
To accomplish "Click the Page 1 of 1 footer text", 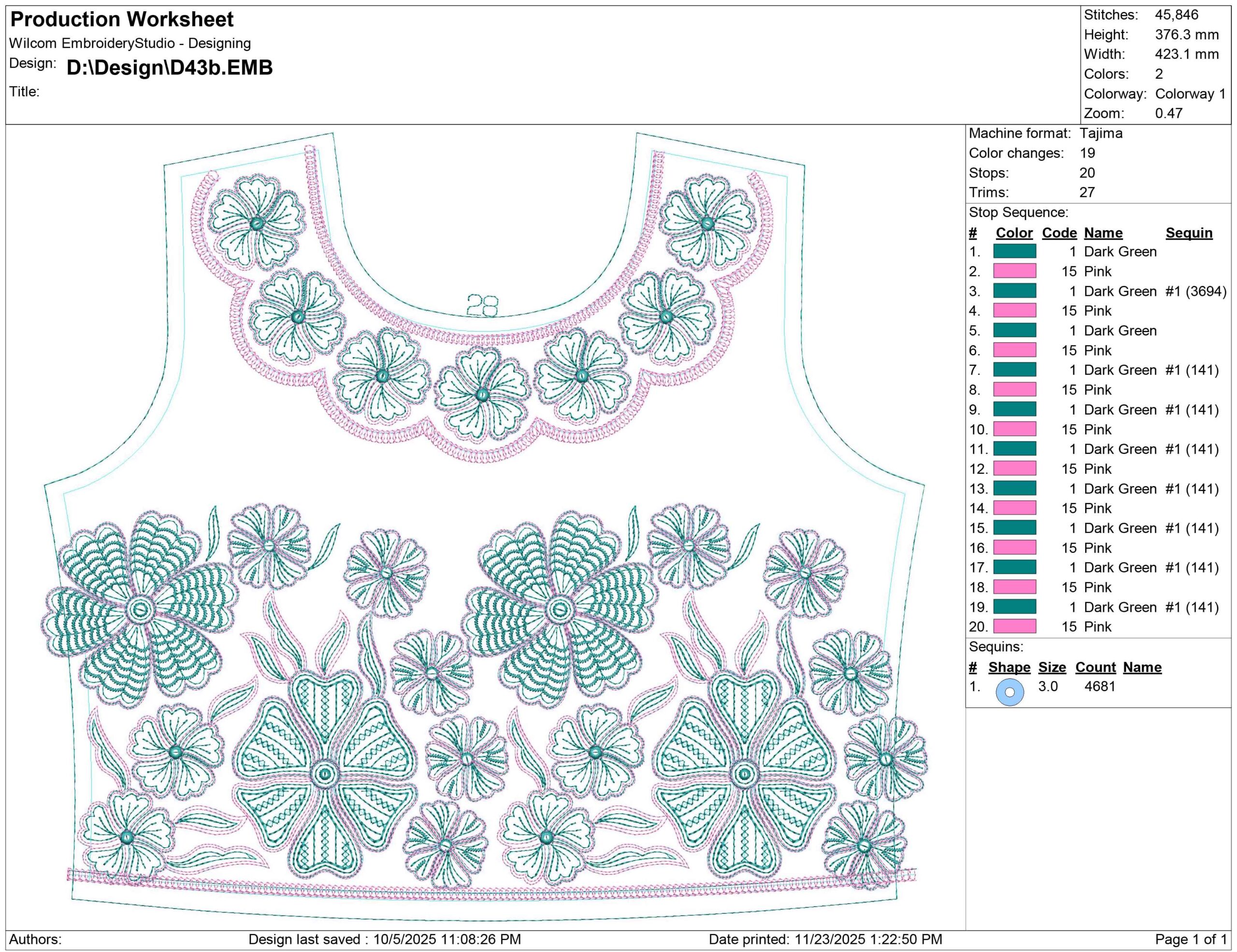I will tap(1191, 939).
